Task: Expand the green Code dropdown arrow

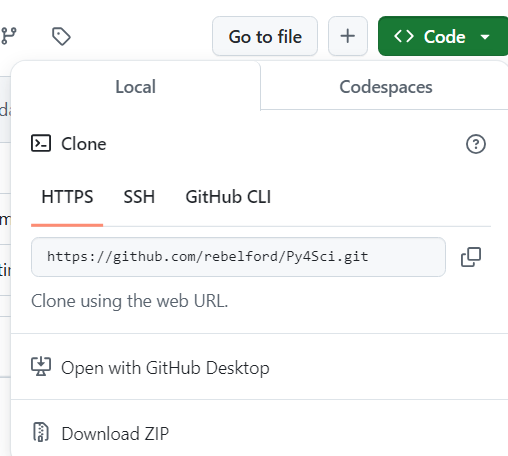Action: click(485, 37)
